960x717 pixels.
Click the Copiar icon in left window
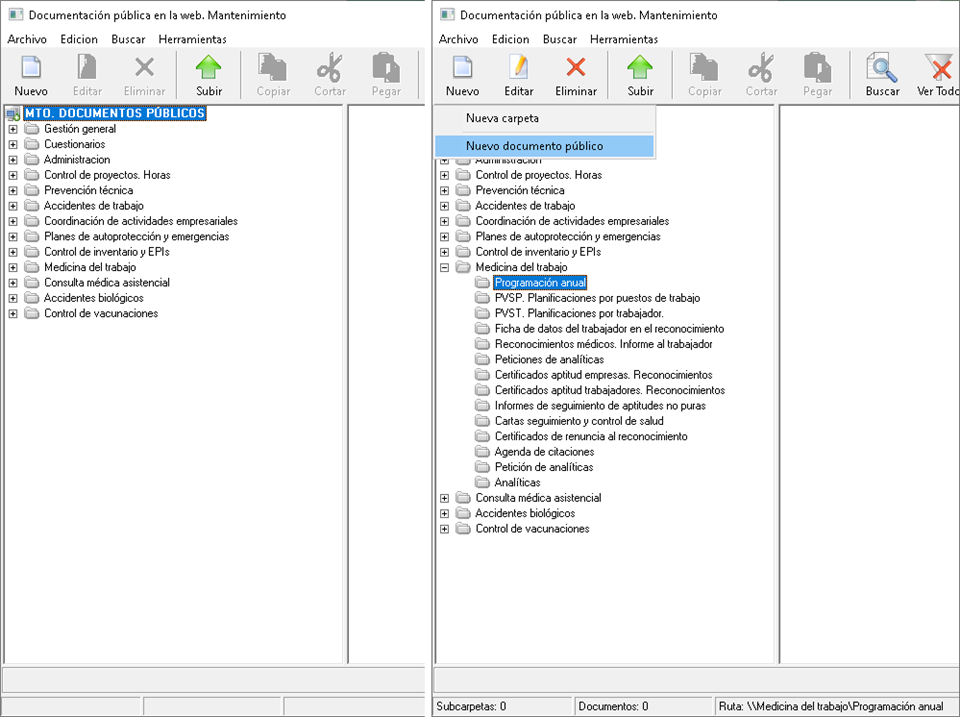[x=273, y=69]
